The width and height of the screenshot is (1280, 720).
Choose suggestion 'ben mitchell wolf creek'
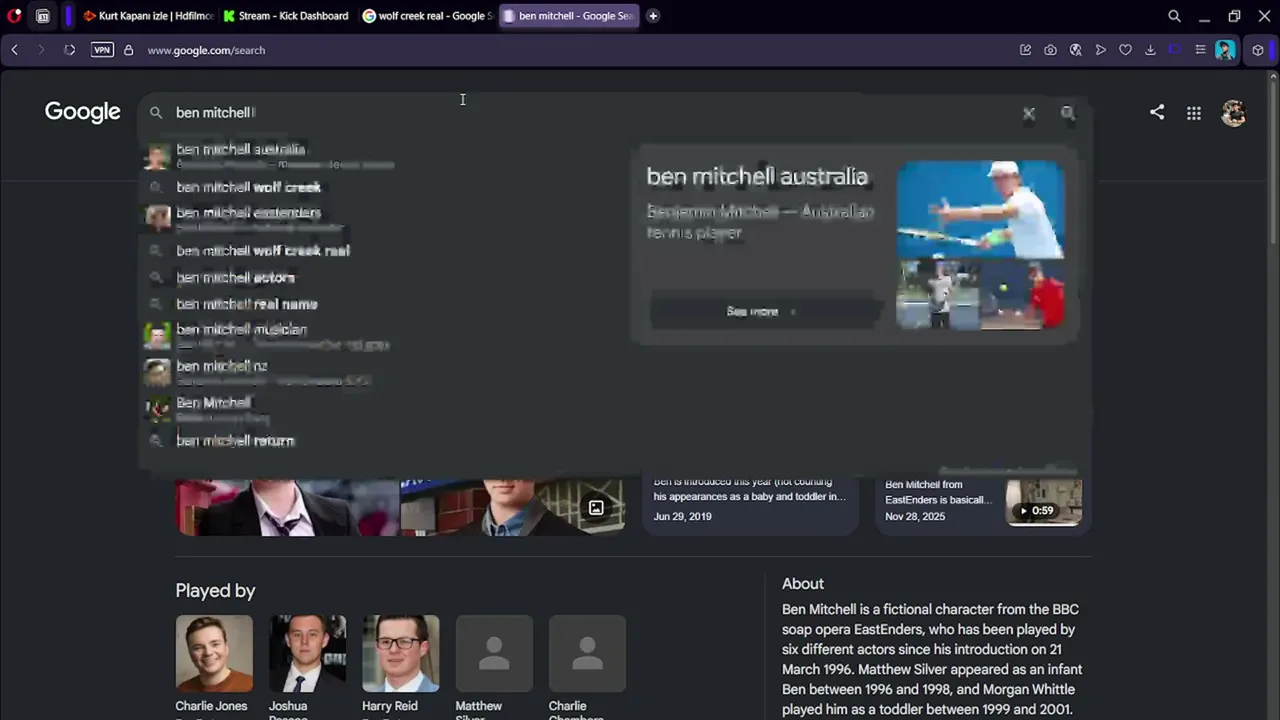tap(380, 187)
